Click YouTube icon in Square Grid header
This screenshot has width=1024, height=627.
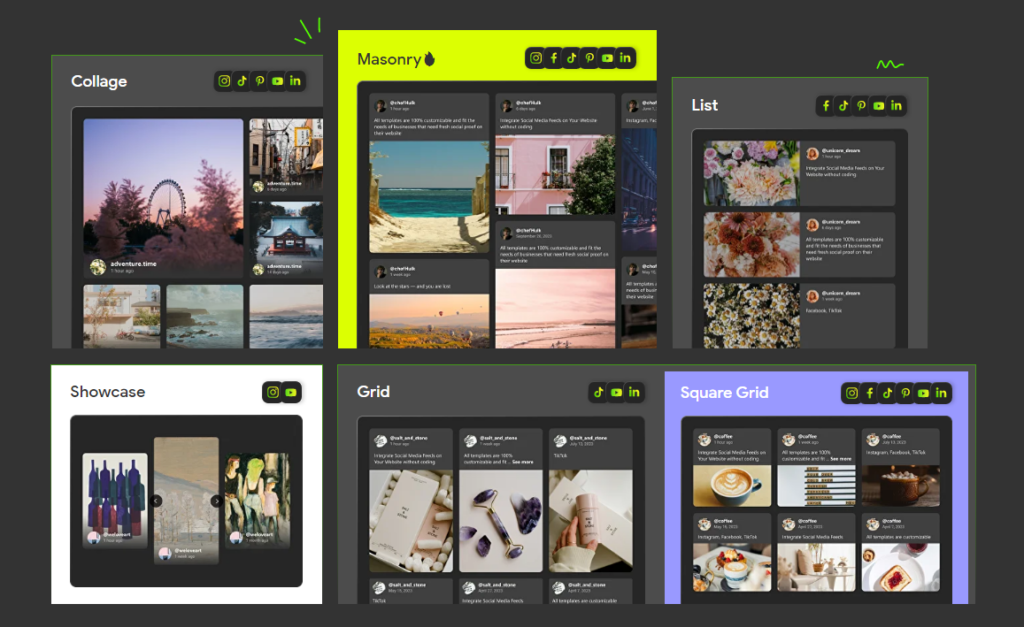923,393
